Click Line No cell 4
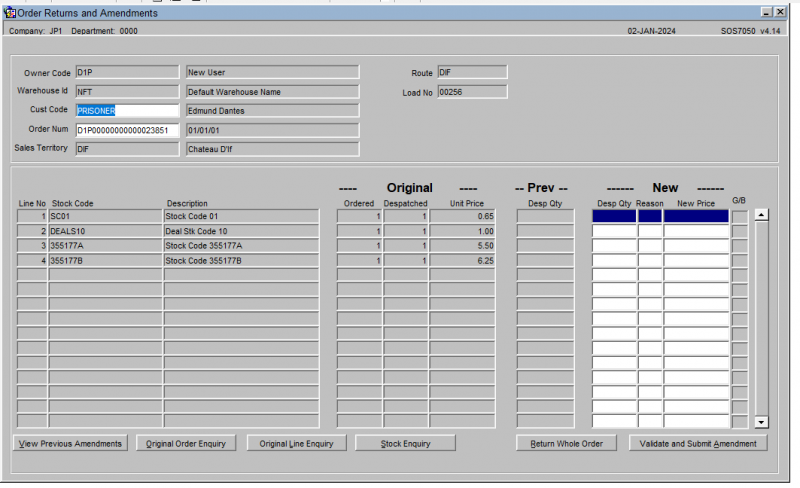 (32, 260)
